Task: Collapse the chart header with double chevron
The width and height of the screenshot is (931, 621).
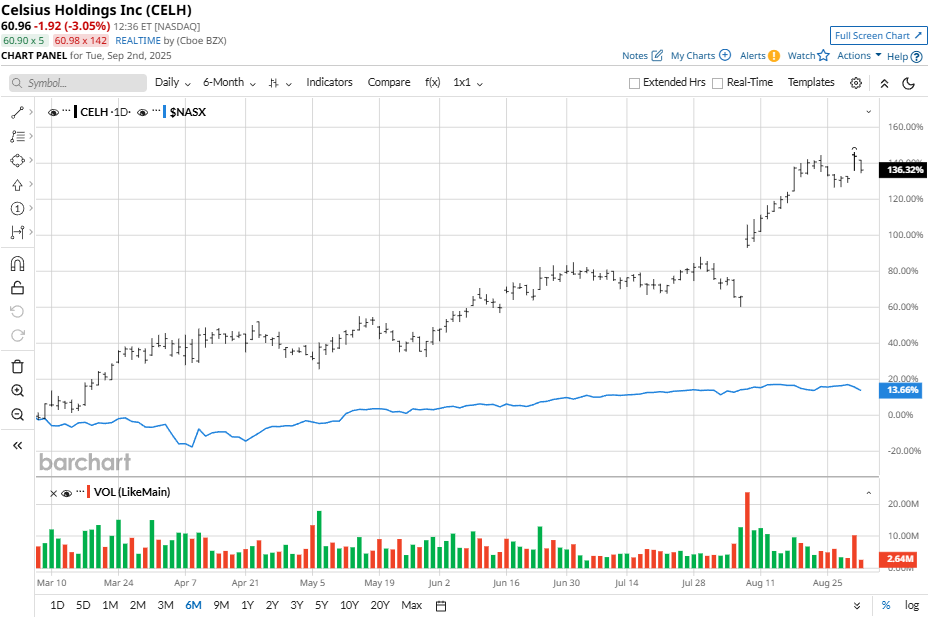Action: coord(884,83)
